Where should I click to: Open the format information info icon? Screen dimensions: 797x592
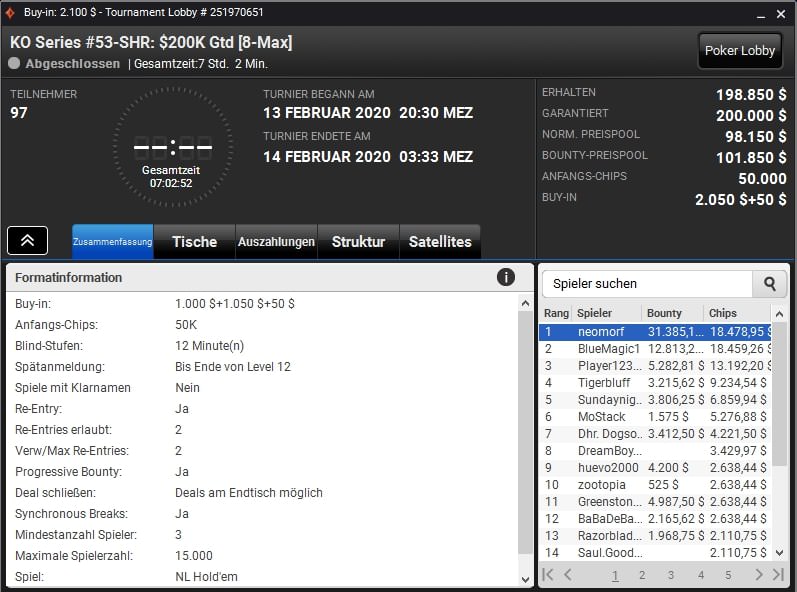tap(506, 277)
